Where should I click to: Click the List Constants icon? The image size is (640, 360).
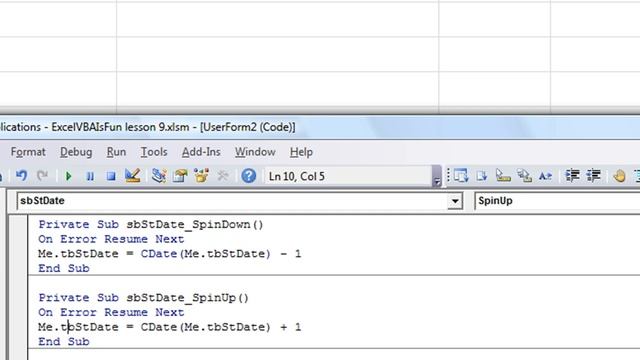point(482,176)
